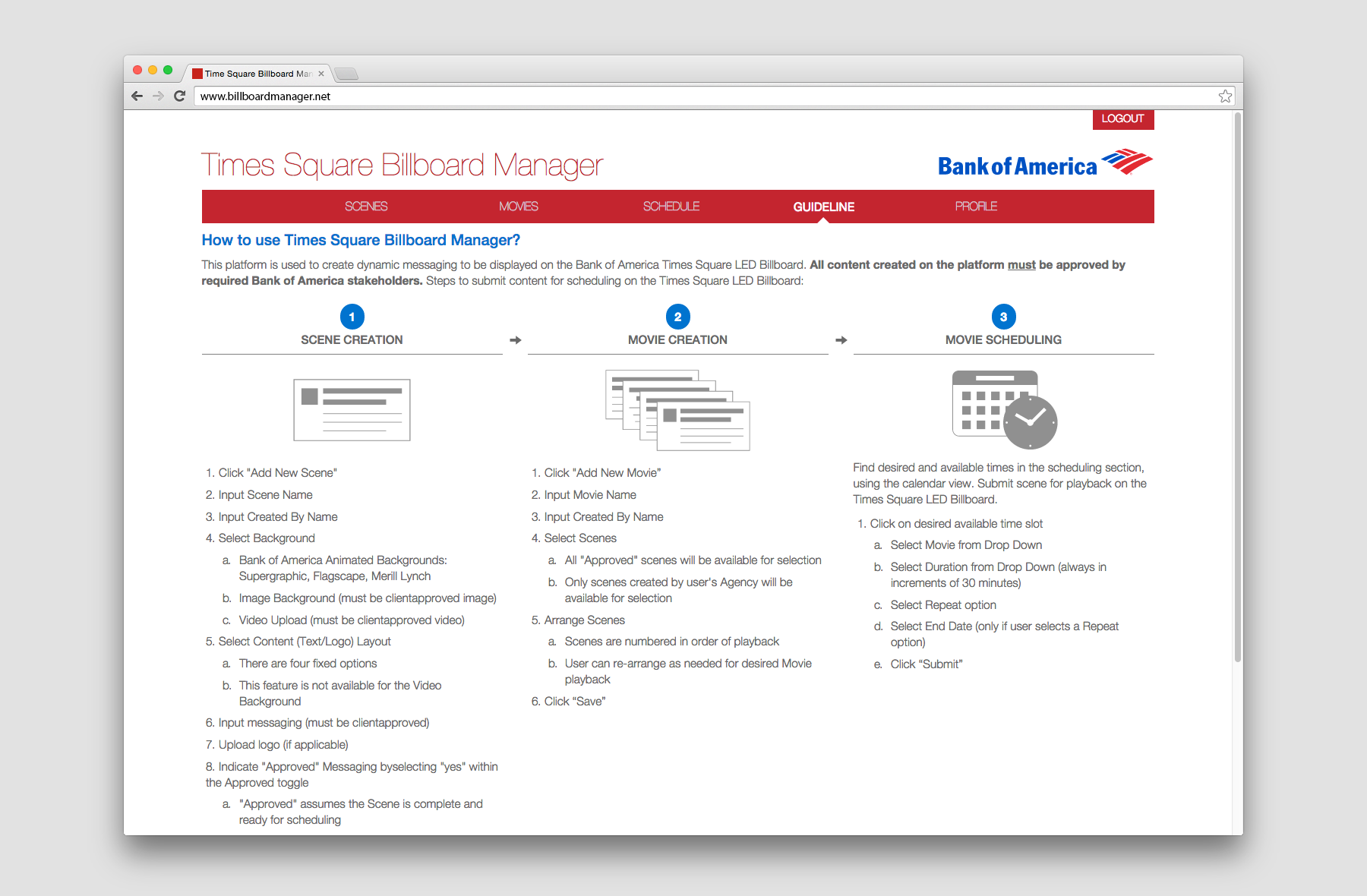The image size is (1367, 896).
Task: Click 'Video Upload (must be clientapproved video)'
Action: click(352, 620)
